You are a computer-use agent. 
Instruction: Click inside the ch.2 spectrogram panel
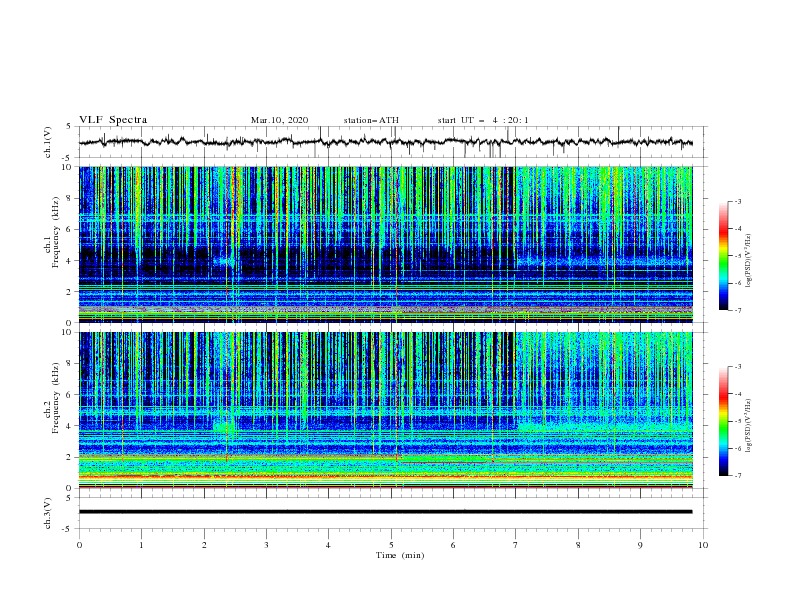point(386,410)
